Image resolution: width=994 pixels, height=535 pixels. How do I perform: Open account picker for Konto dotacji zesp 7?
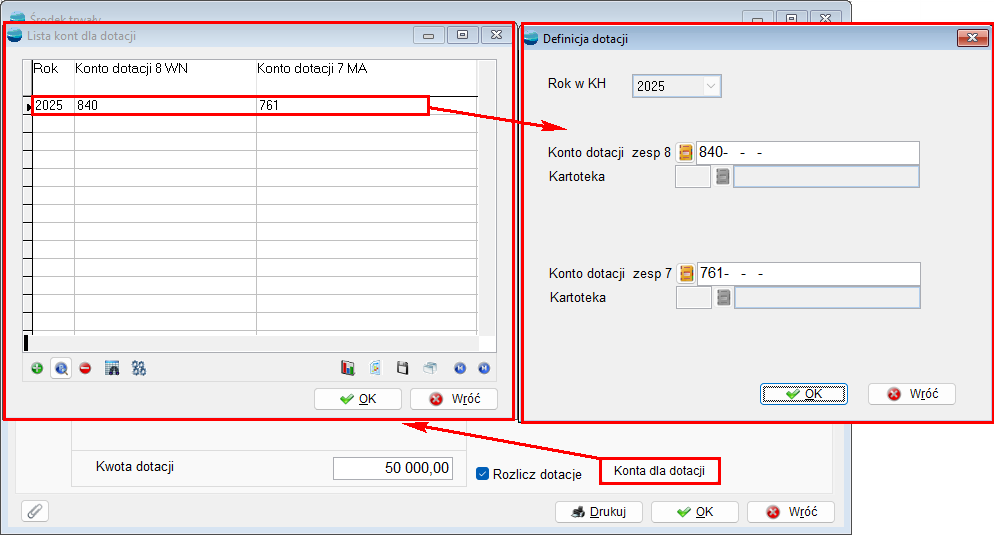(686, 273)
